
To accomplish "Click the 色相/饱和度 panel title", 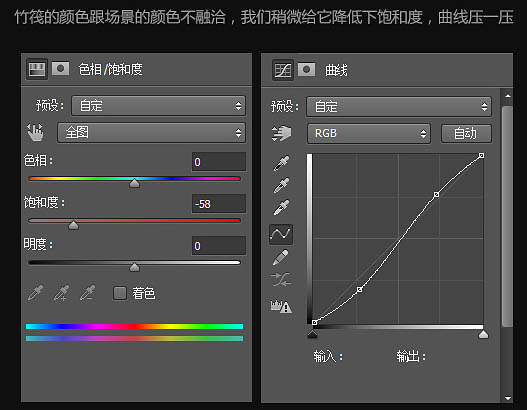I will coord(111,70).
